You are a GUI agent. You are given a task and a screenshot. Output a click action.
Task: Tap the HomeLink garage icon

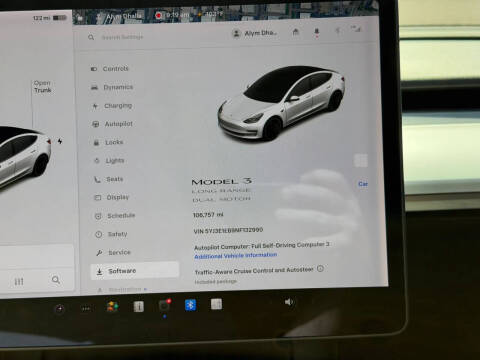[295, 32]
